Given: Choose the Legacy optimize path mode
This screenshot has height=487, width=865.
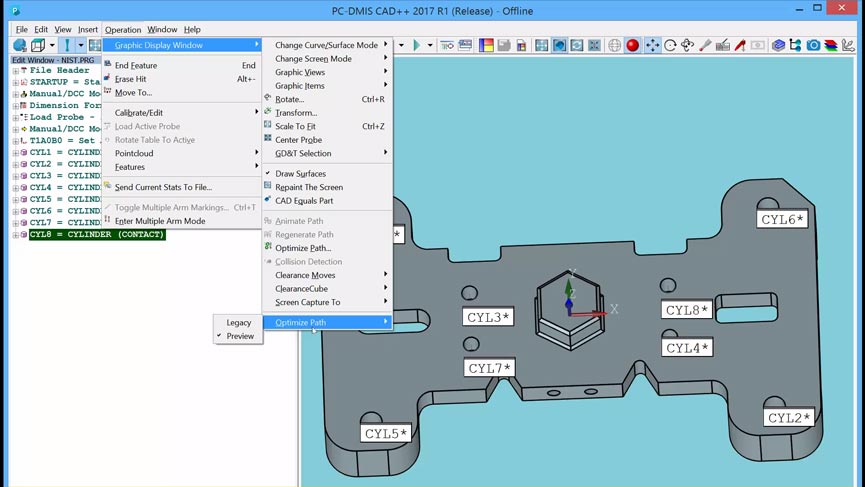Looking at the screenshot, I should (238, 323).
